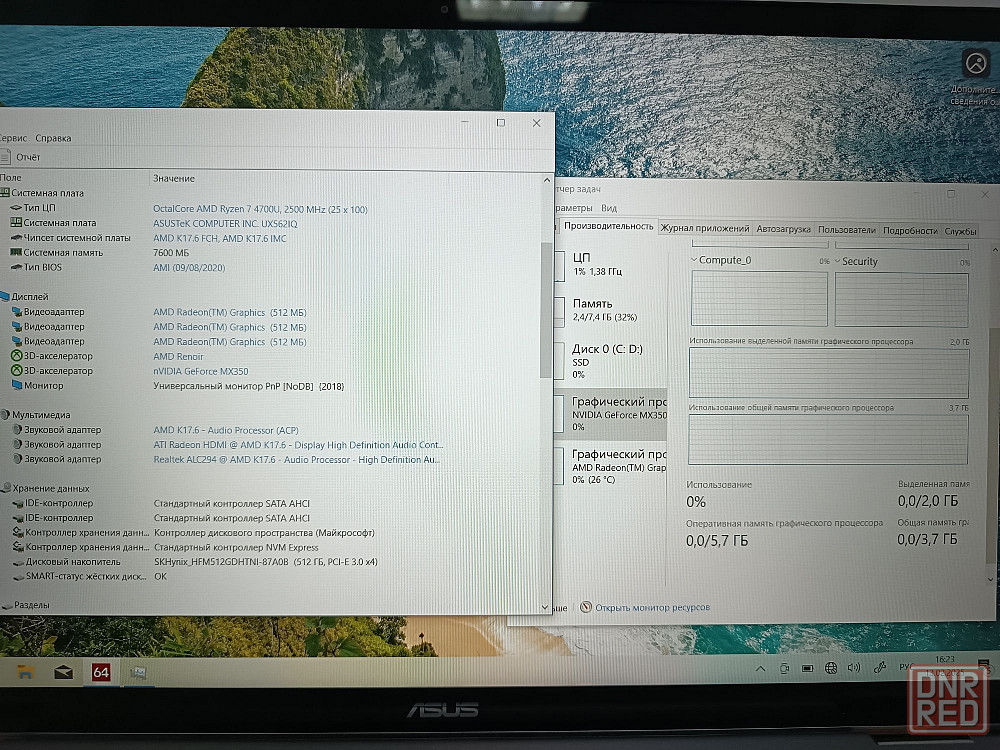Click the Windows Spotlight info icon on desktop
The image size is (1000, 750).
click(x=975, y=62)
